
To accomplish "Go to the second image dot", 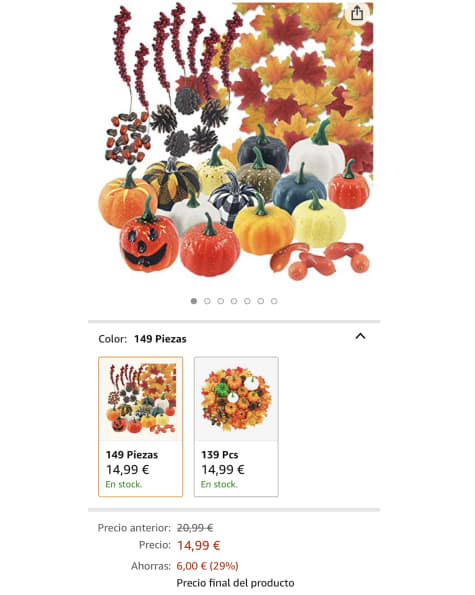I will 207,301.
